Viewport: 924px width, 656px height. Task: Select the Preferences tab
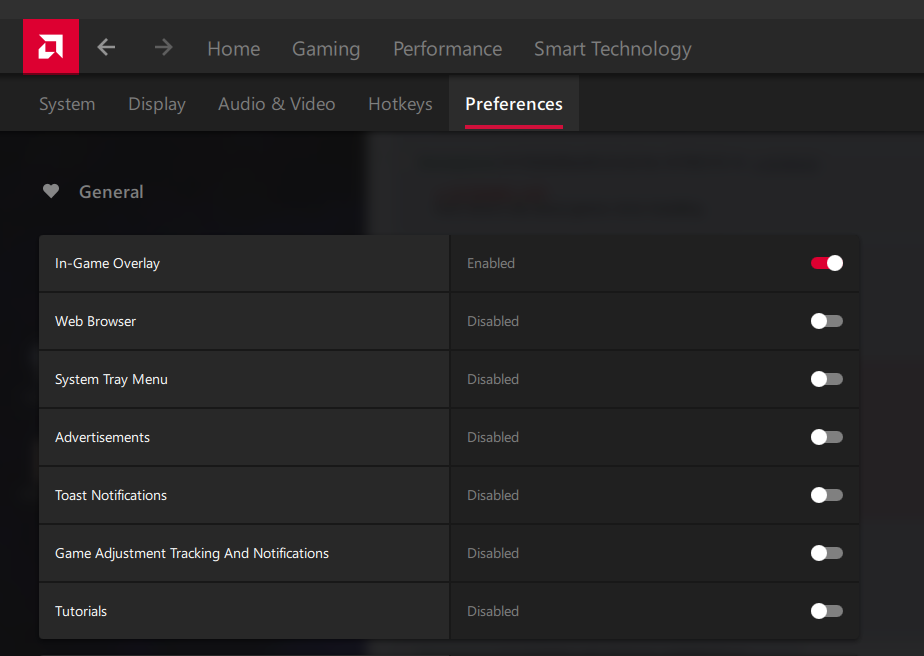coord(513,104)
